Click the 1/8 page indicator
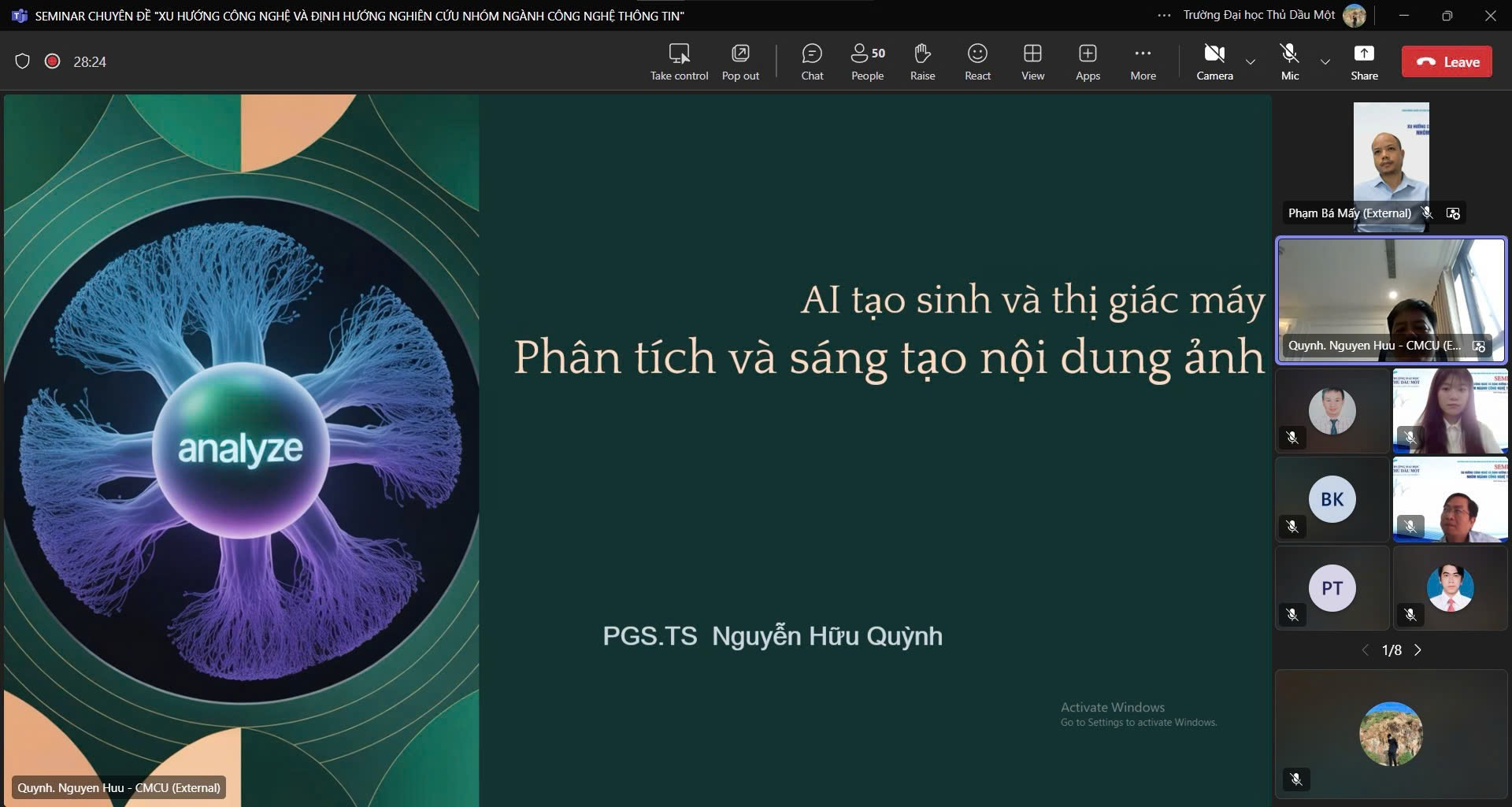 pyautogui.click(x=1392, y=650)
